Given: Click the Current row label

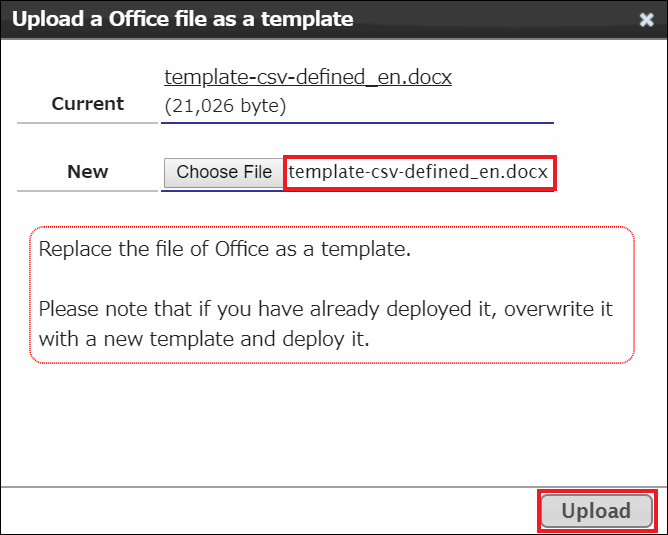Looking at the screenshot, I should (x=87, y=104).
